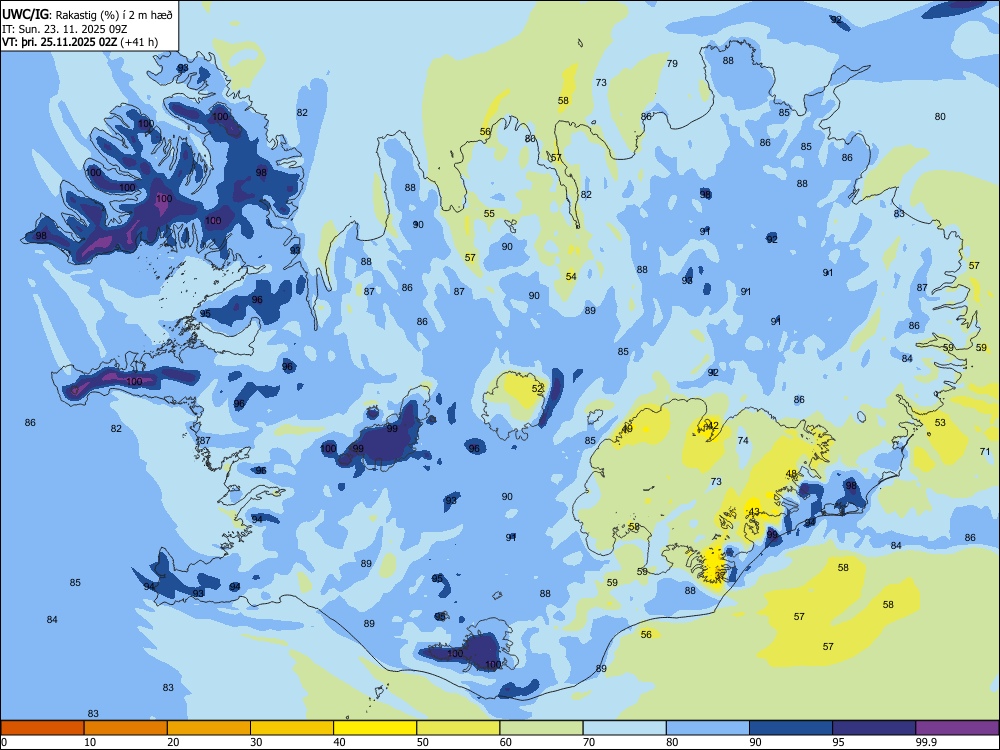
Task: Click the legend tick label '30'
Action: (x=256, y=742)
